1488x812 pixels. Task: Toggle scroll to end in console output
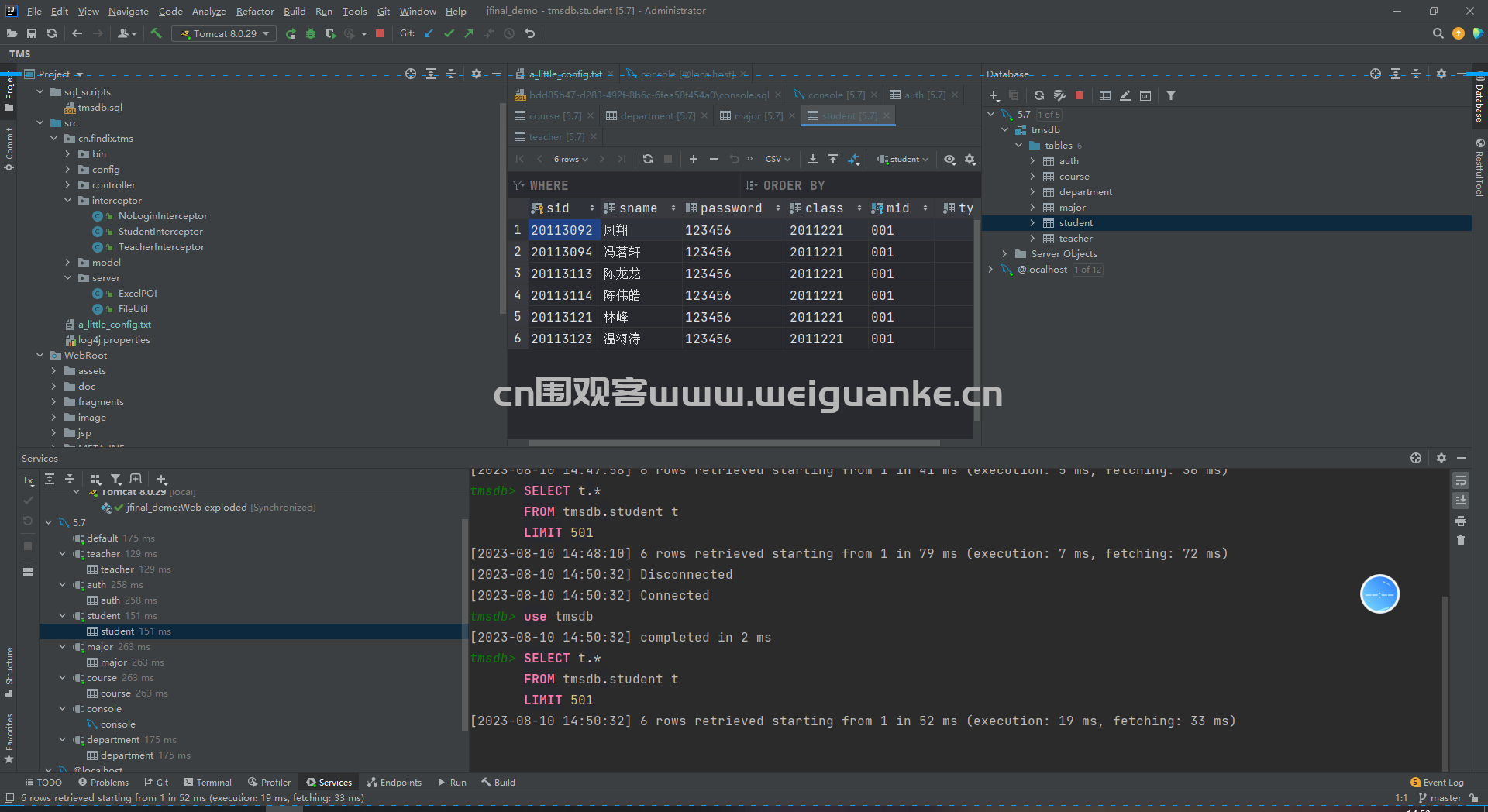[1461, 501]
